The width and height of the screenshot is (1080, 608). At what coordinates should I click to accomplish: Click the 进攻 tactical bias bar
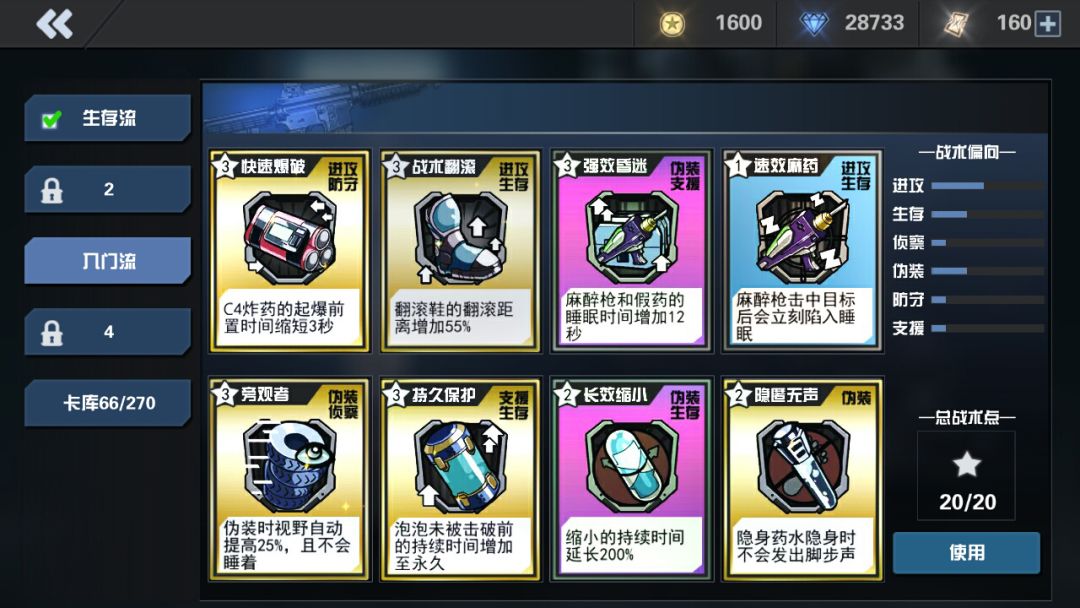click(x=988, y=186)
